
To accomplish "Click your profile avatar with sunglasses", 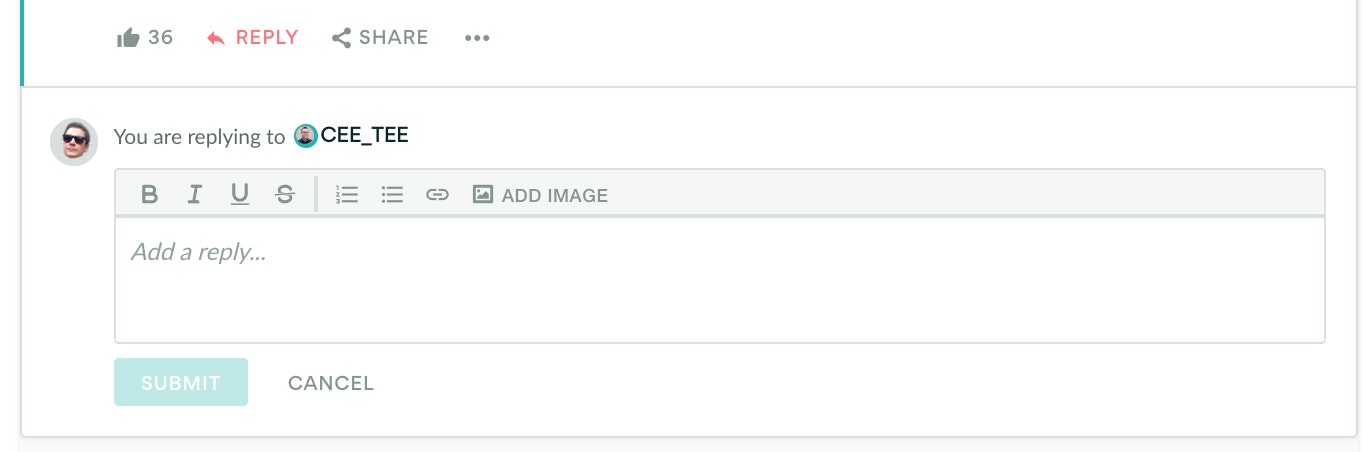I will [x=74, y=142].
